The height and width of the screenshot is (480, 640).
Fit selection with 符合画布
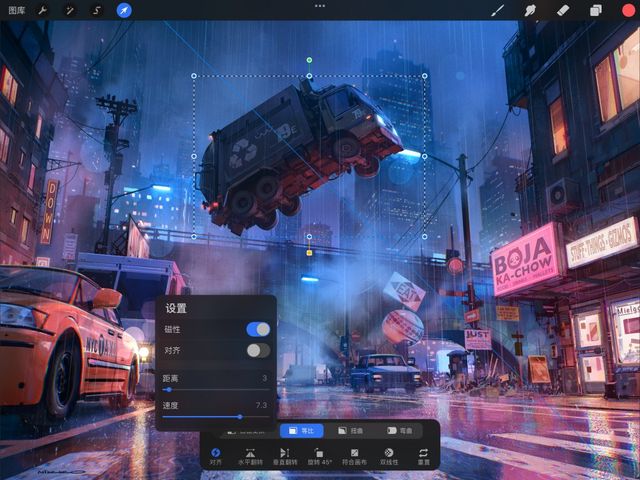(354, 456)
